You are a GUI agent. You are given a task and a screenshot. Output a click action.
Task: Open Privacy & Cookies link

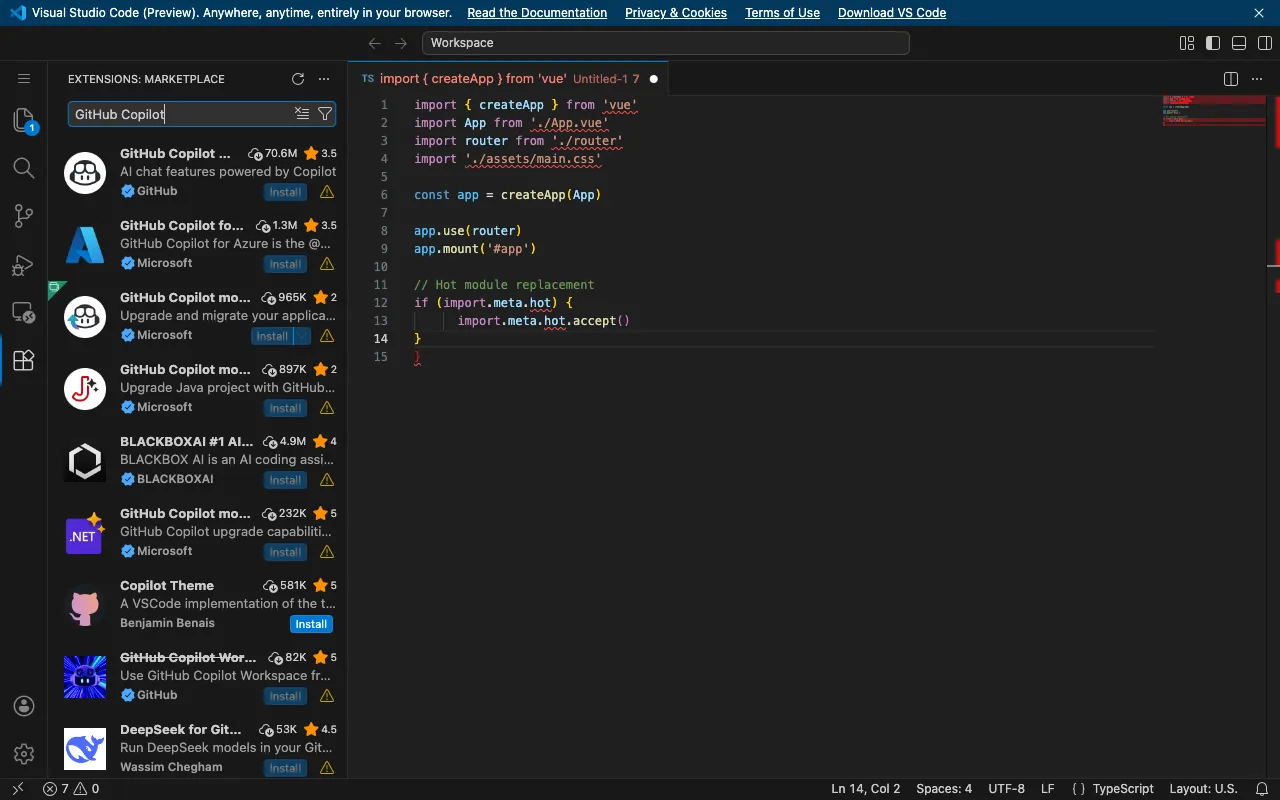676,13
